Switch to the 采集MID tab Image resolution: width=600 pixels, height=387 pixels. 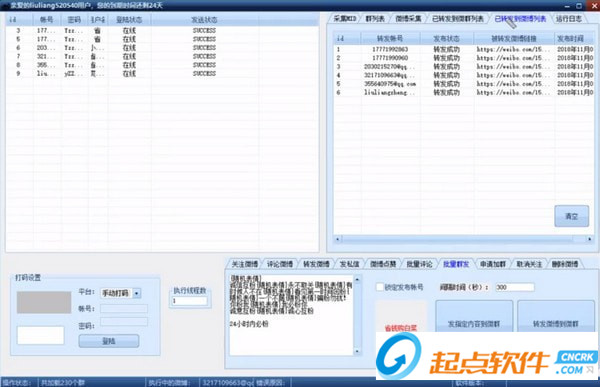click(x=344, y=19)
